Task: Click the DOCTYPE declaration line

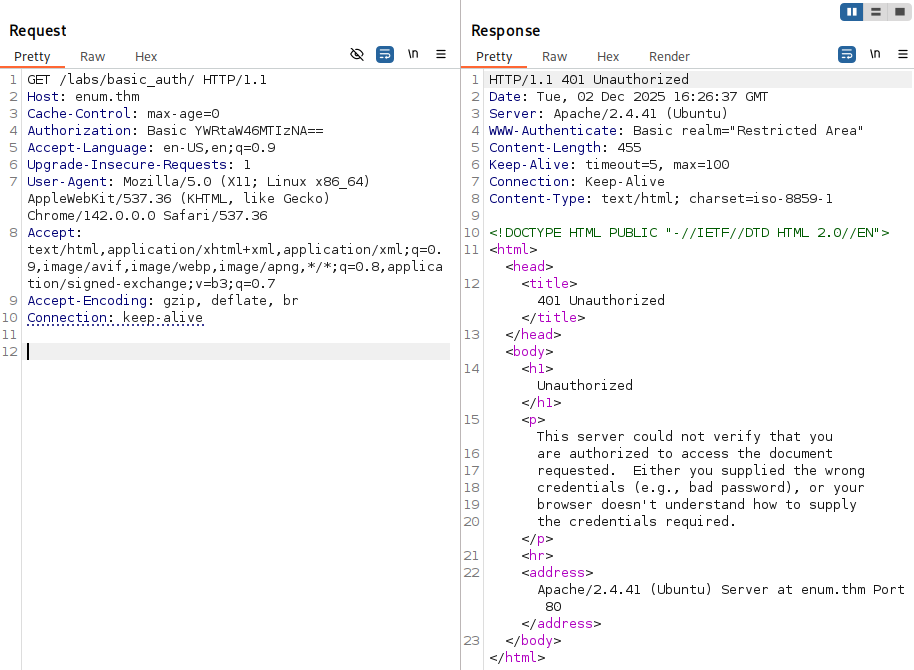Action: (689, 233)
